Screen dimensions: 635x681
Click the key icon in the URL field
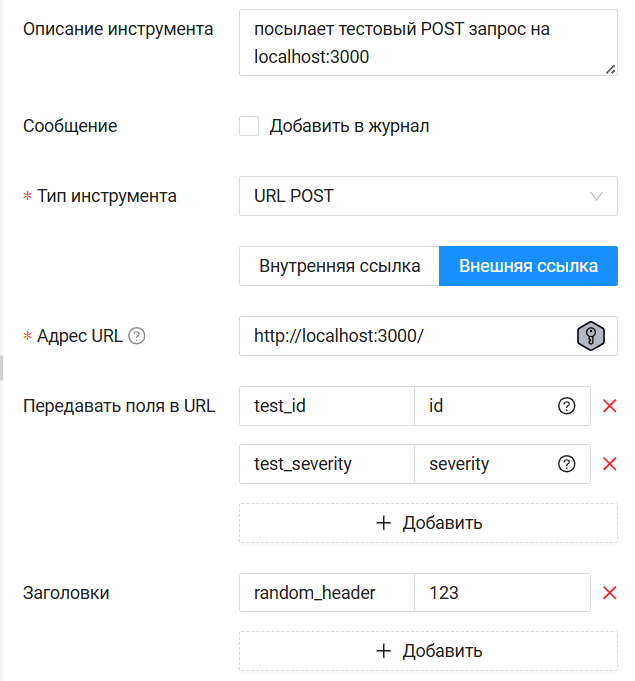tap(591, 336)
